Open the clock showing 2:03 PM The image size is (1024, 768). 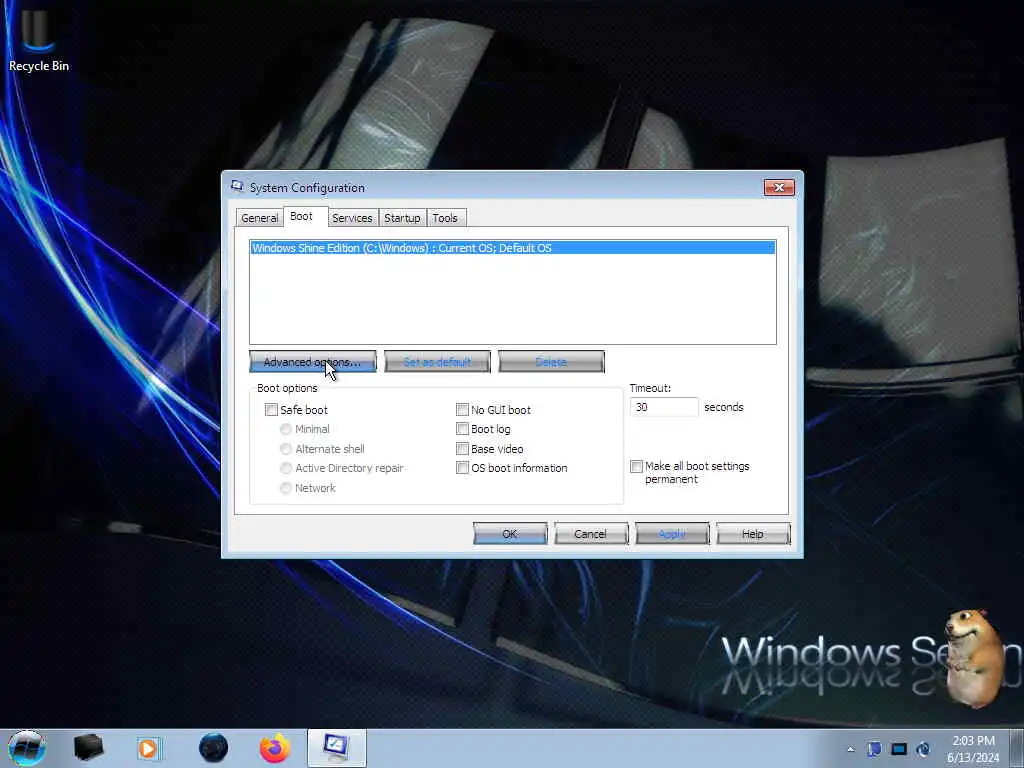(973, 748)
